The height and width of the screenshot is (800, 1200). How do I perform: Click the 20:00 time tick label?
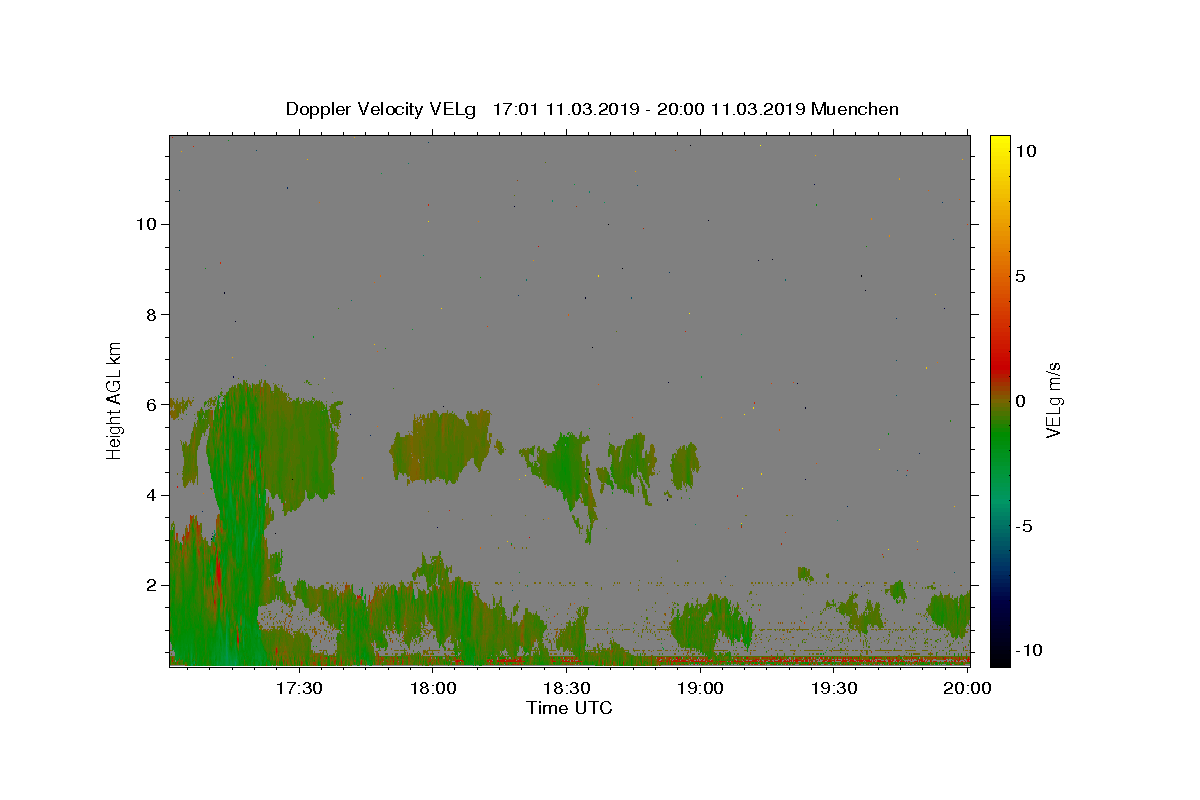(967, 689)
